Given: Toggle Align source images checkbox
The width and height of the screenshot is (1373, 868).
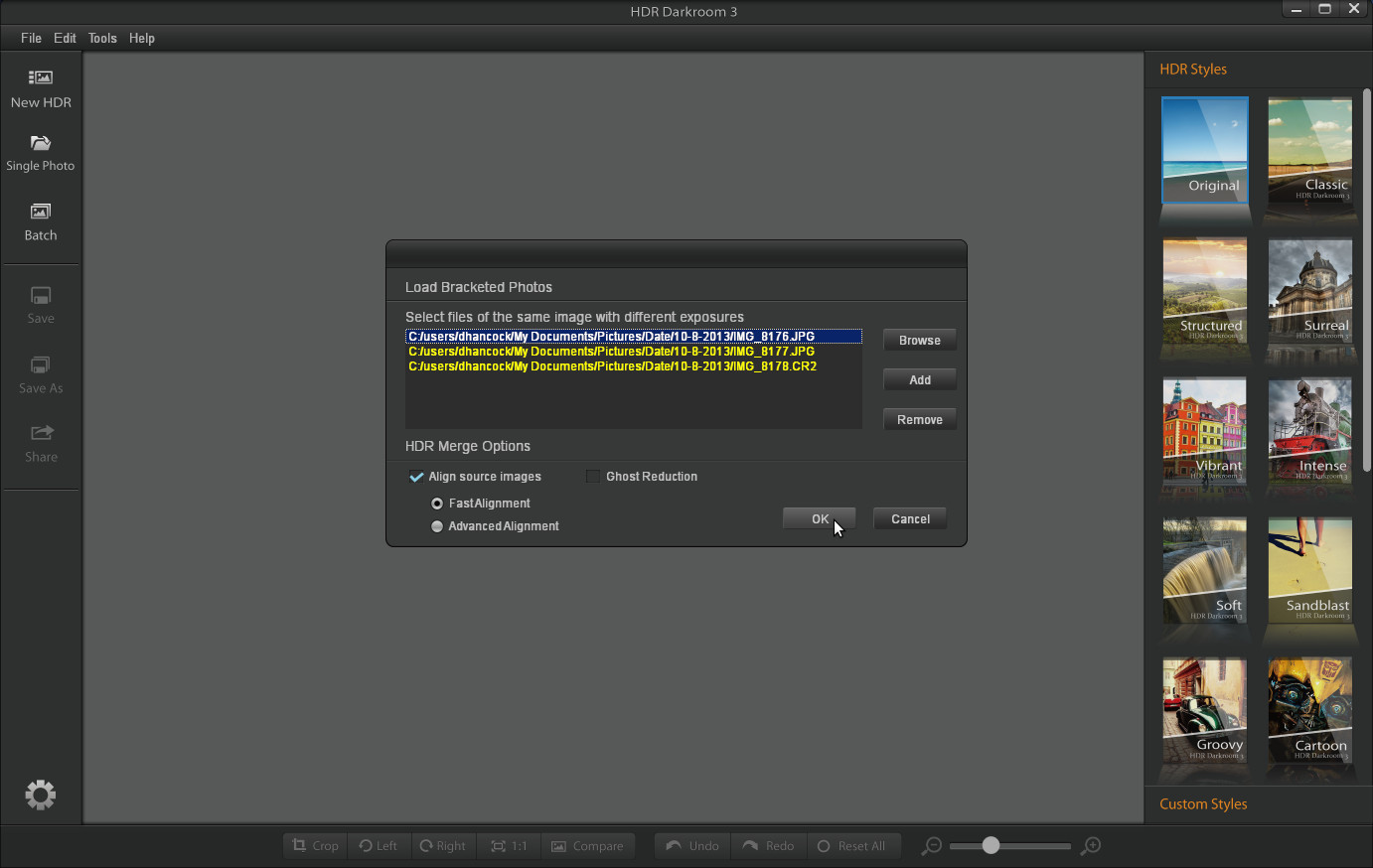Looking at the screenshot, I should click(416, 477).
